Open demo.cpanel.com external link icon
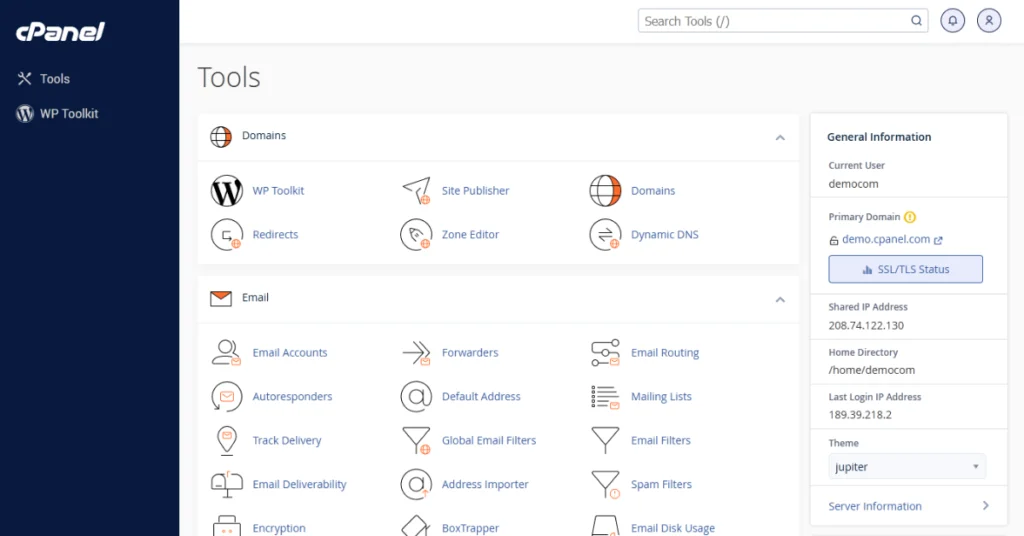Screen dimensions: 1024x536 938,240
